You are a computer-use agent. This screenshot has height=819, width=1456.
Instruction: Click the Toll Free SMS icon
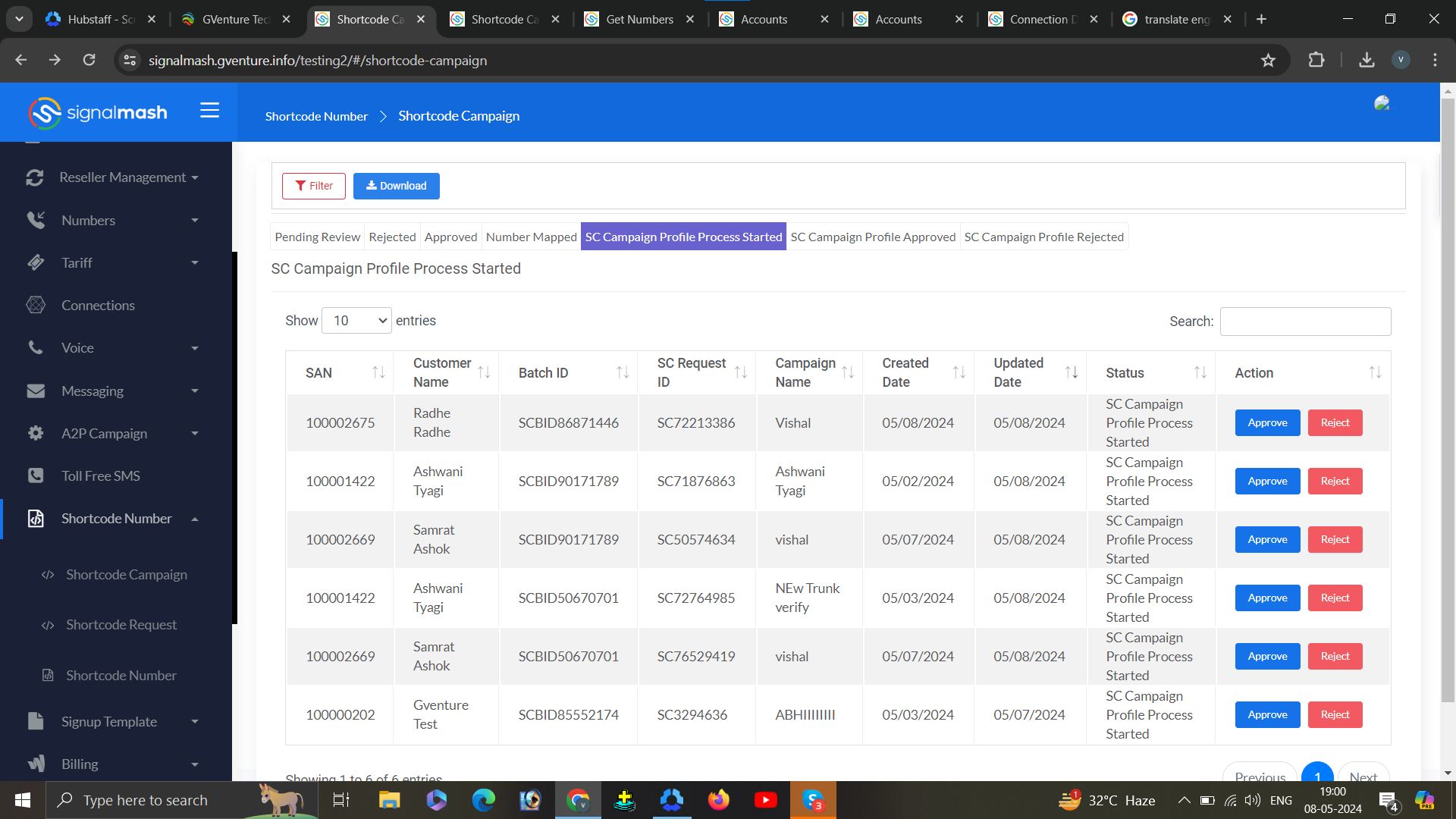pos(36,475)
